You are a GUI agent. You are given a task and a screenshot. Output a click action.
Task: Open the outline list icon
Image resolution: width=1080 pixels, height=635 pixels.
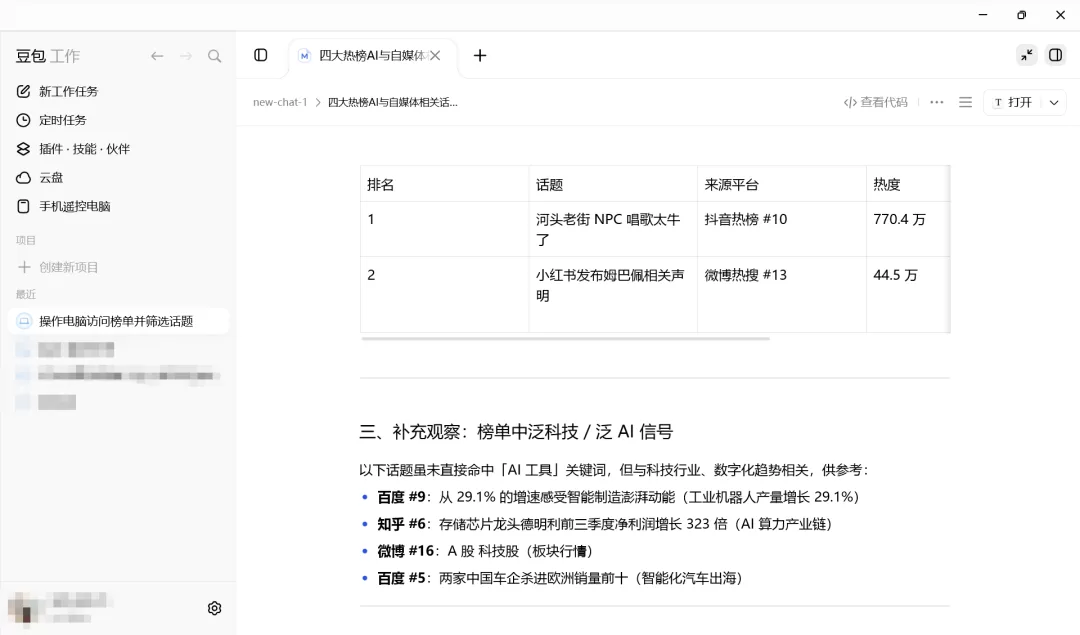click(x=966, y=103)
